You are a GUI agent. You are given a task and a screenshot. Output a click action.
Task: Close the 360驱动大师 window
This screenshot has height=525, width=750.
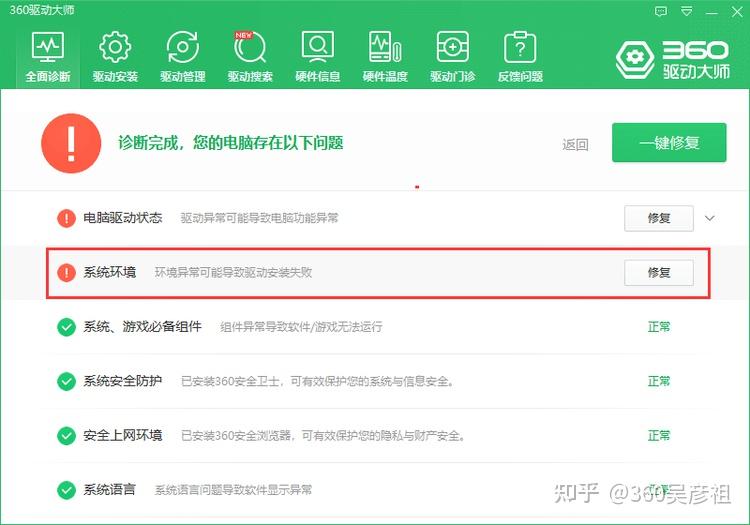coord(737,11)
